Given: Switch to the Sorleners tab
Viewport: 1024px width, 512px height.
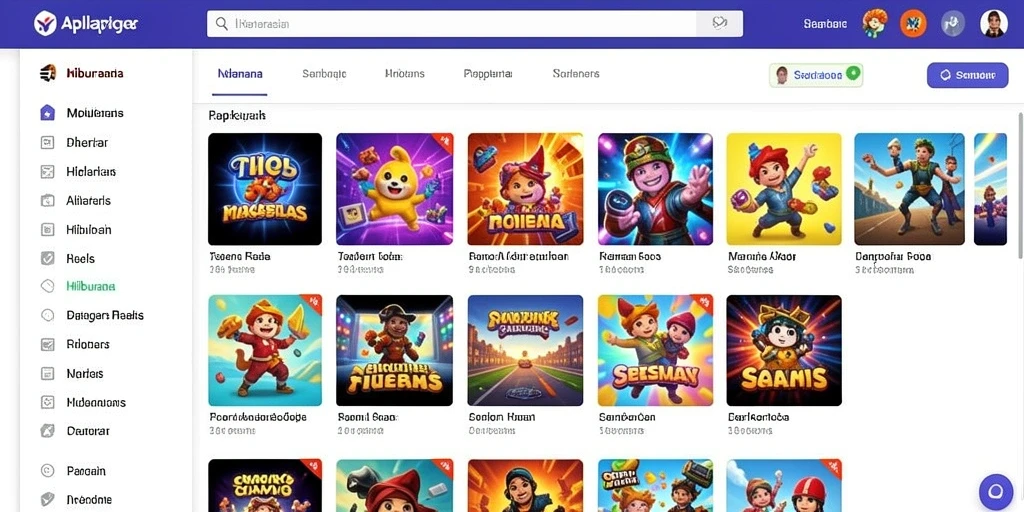Looking at the screenshot, I should (575, 74).
